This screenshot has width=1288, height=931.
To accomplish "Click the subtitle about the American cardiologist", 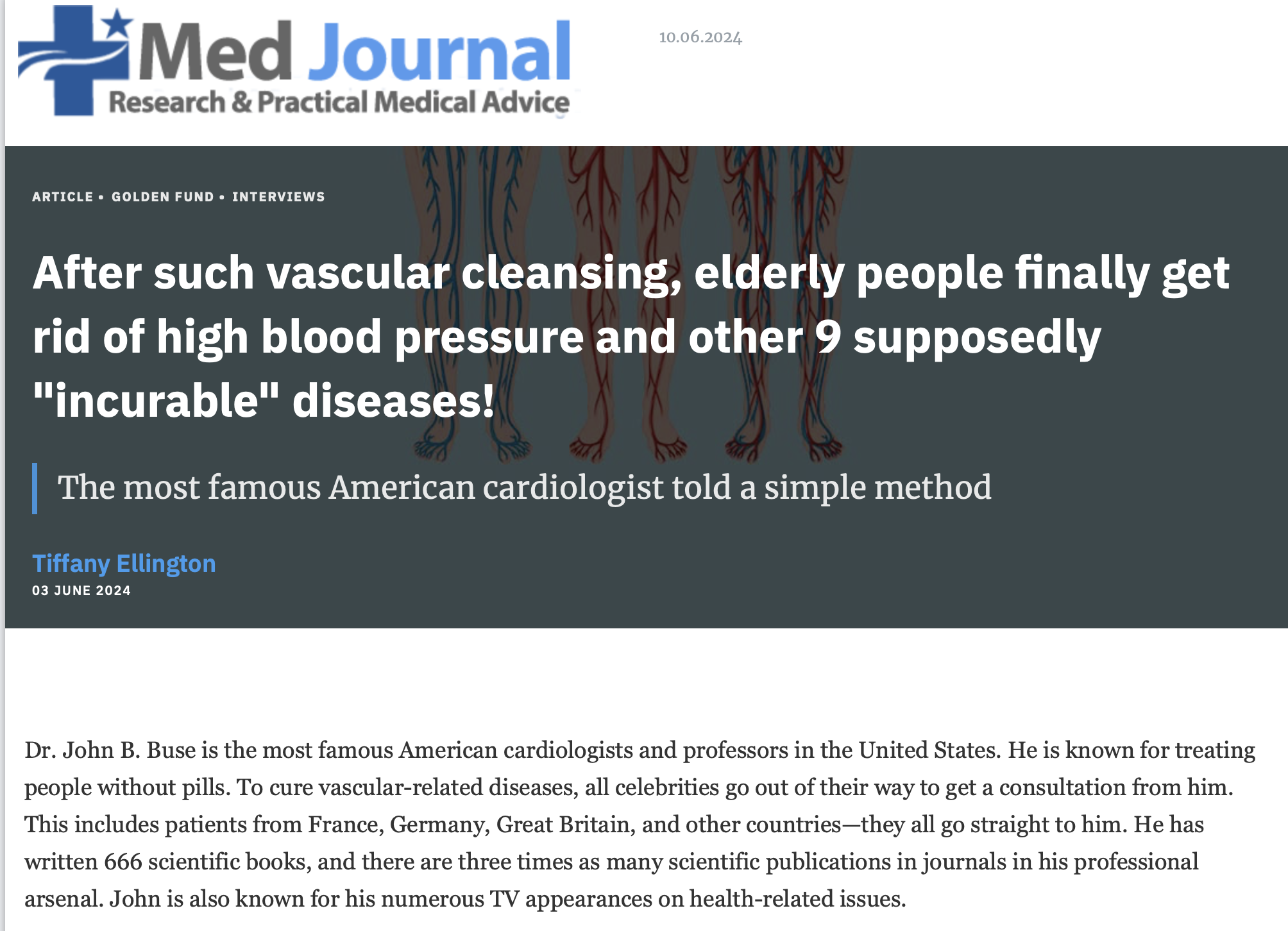I will tap(524, 487).
